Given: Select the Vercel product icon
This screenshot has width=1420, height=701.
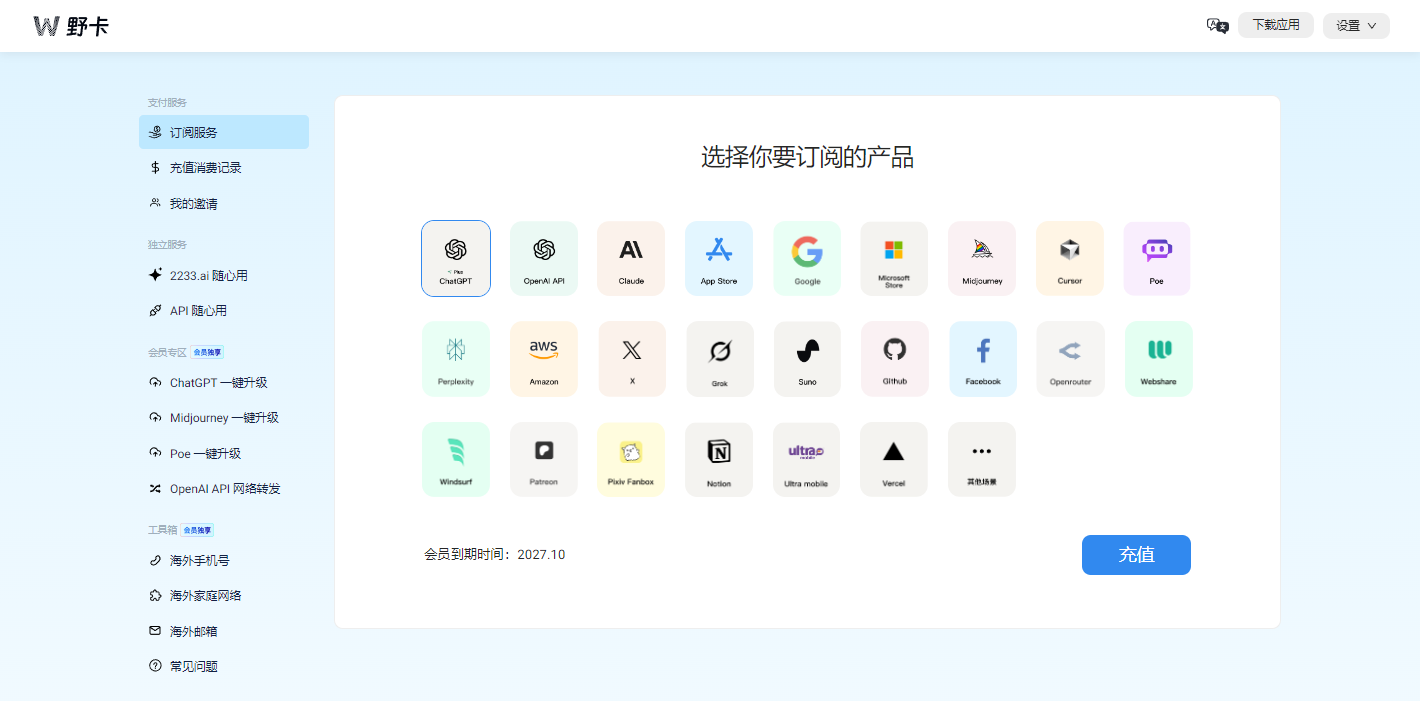Looking at the screenshot, I should (x=893, y=458).
